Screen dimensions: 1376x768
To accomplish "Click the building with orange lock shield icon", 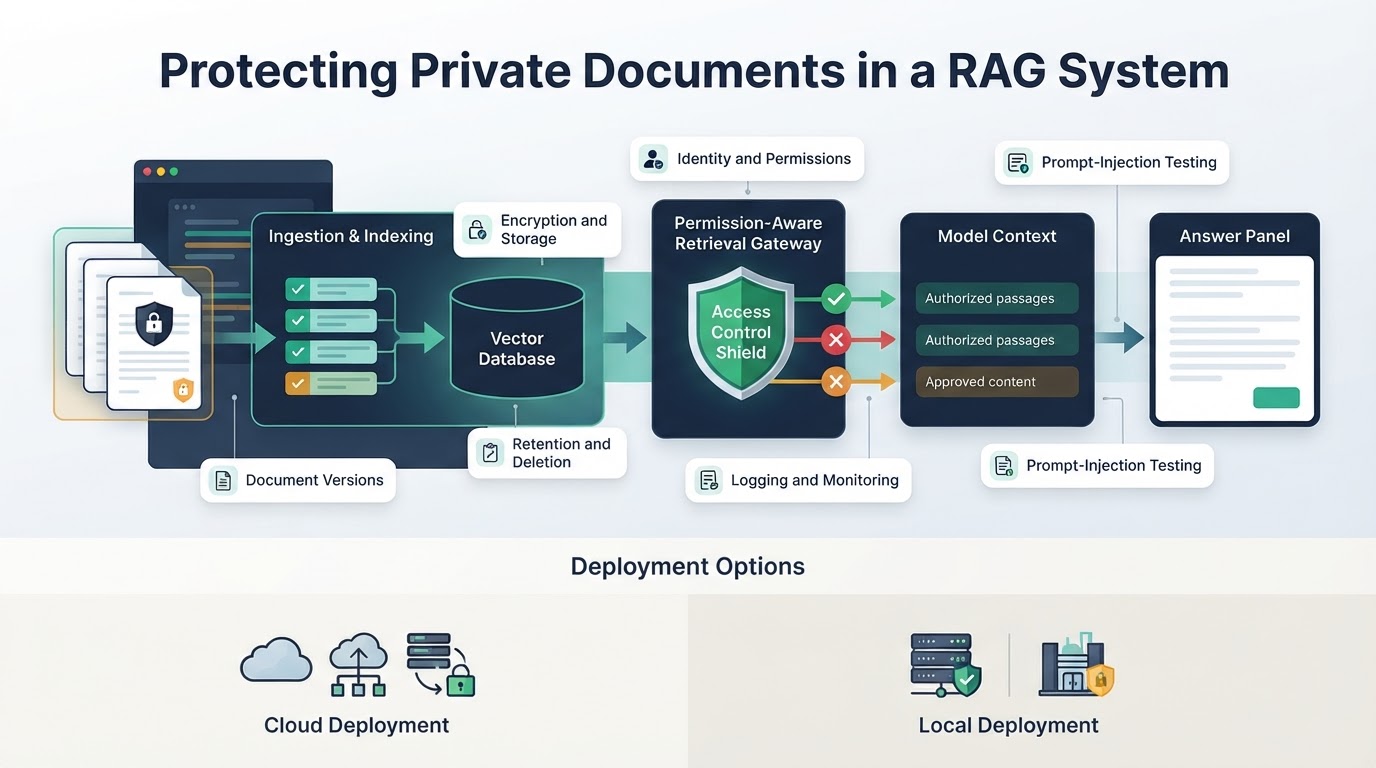I will point(1076,664).
